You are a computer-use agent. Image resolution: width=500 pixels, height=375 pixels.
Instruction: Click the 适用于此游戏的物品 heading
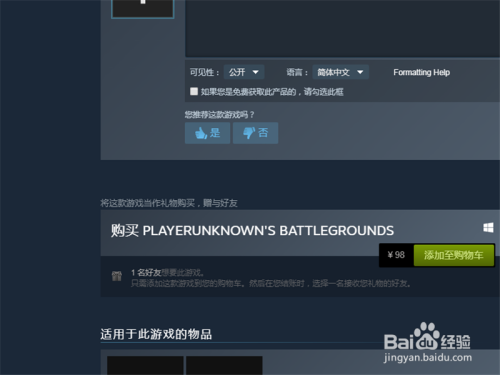coord(156,334)
